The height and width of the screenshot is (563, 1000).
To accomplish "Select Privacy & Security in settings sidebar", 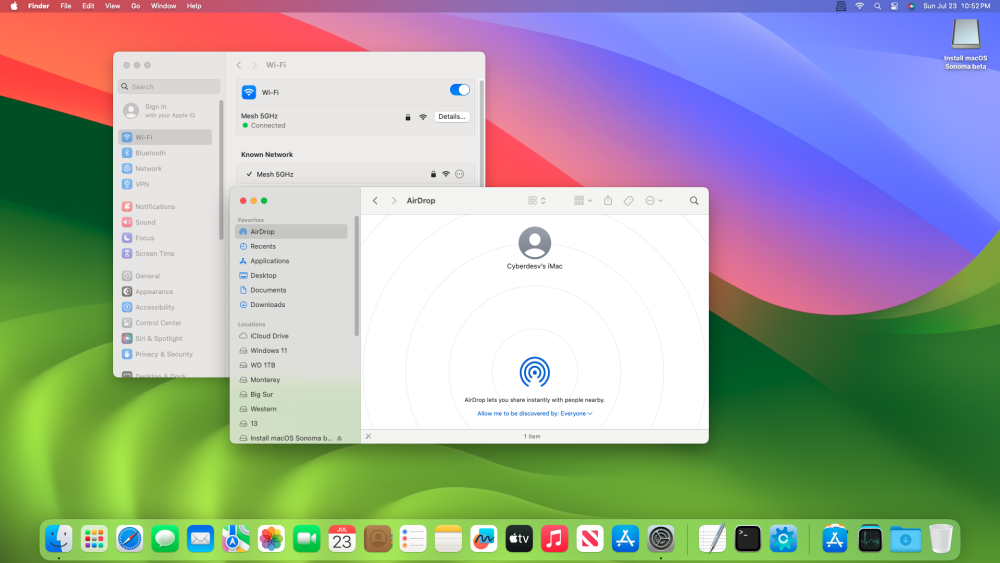I will pyautogui.click(x=165, y=355).
